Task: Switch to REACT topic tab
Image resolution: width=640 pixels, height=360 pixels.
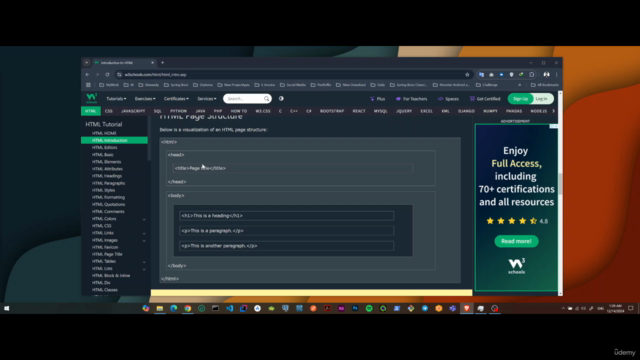Action: pos(359,111)
